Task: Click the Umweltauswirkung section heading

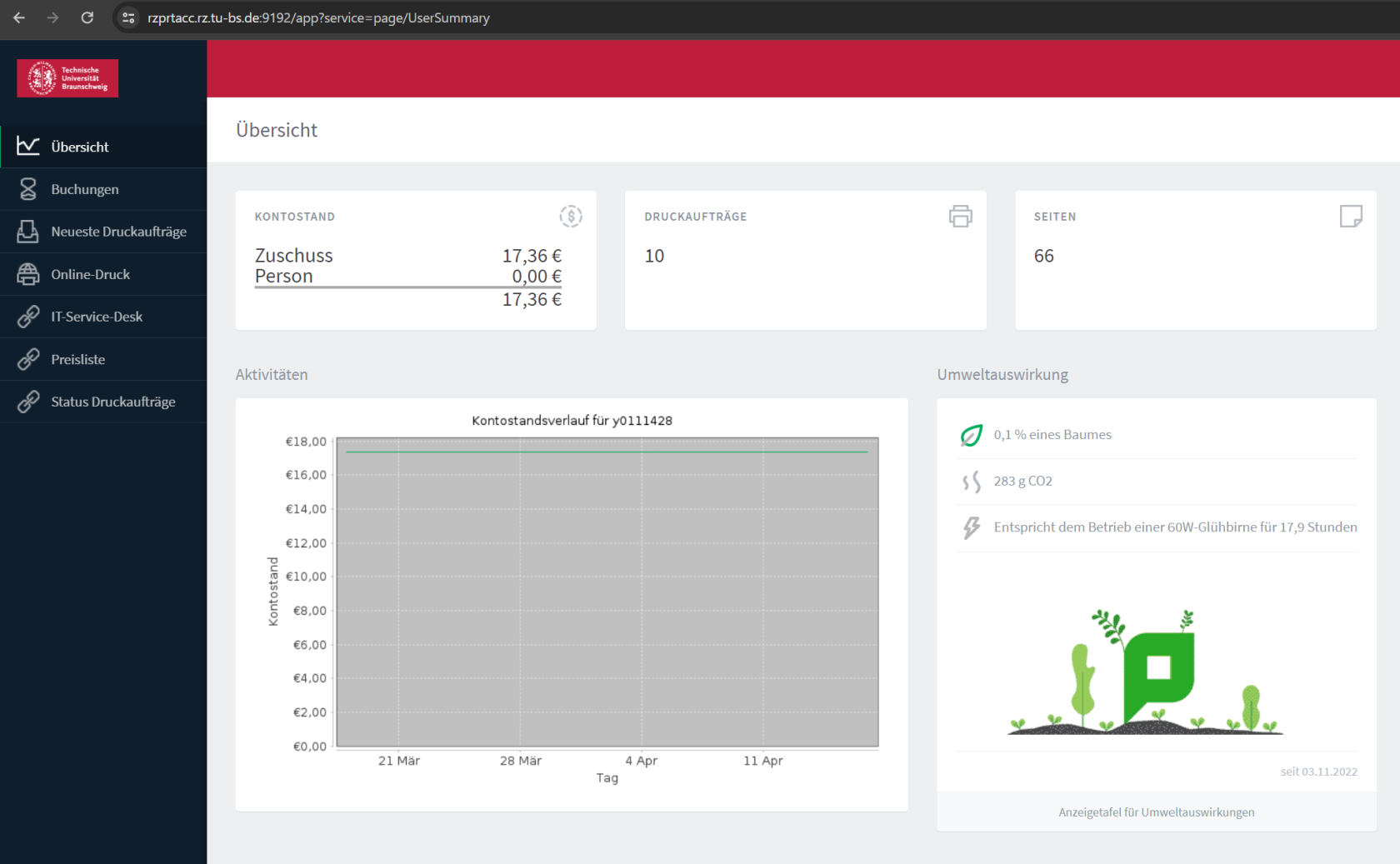Action: click(1002, 375)
